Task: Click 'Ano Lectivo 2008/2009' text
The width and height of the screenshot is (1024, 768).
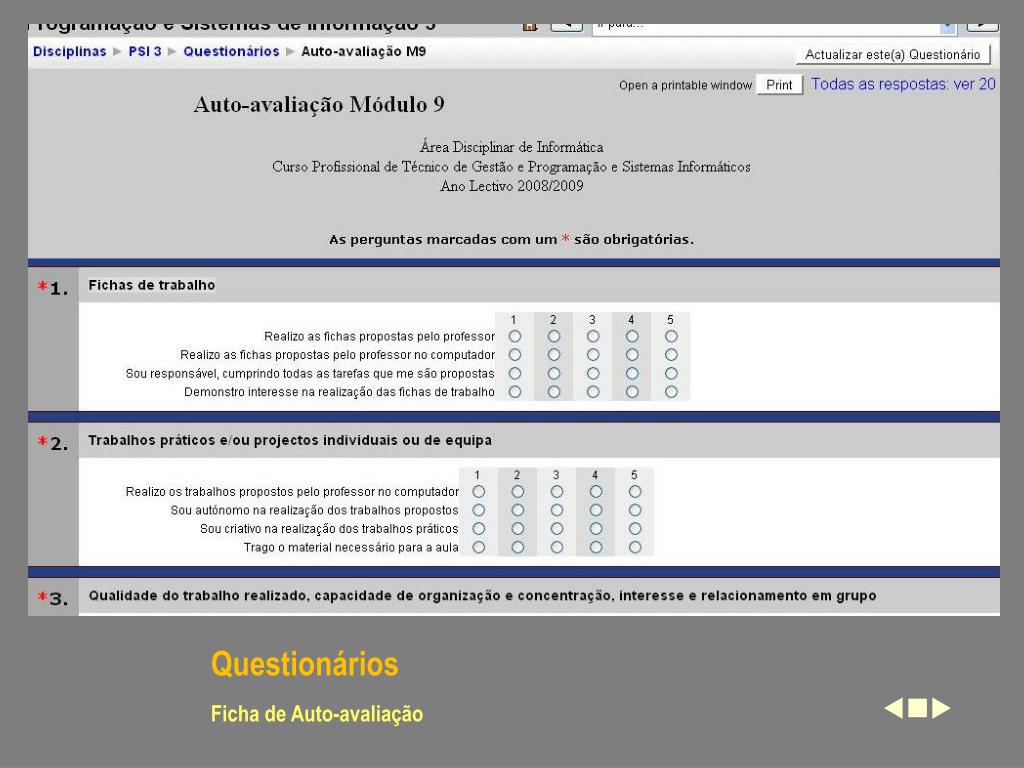Action: [x=511, y=186]
